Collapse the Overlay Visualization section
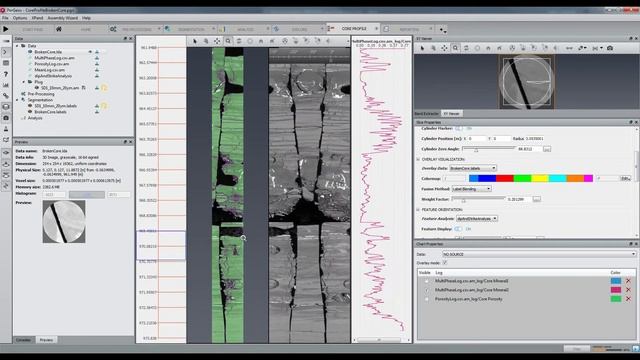This screenshot has width=640, height=360. click(418, 159)
